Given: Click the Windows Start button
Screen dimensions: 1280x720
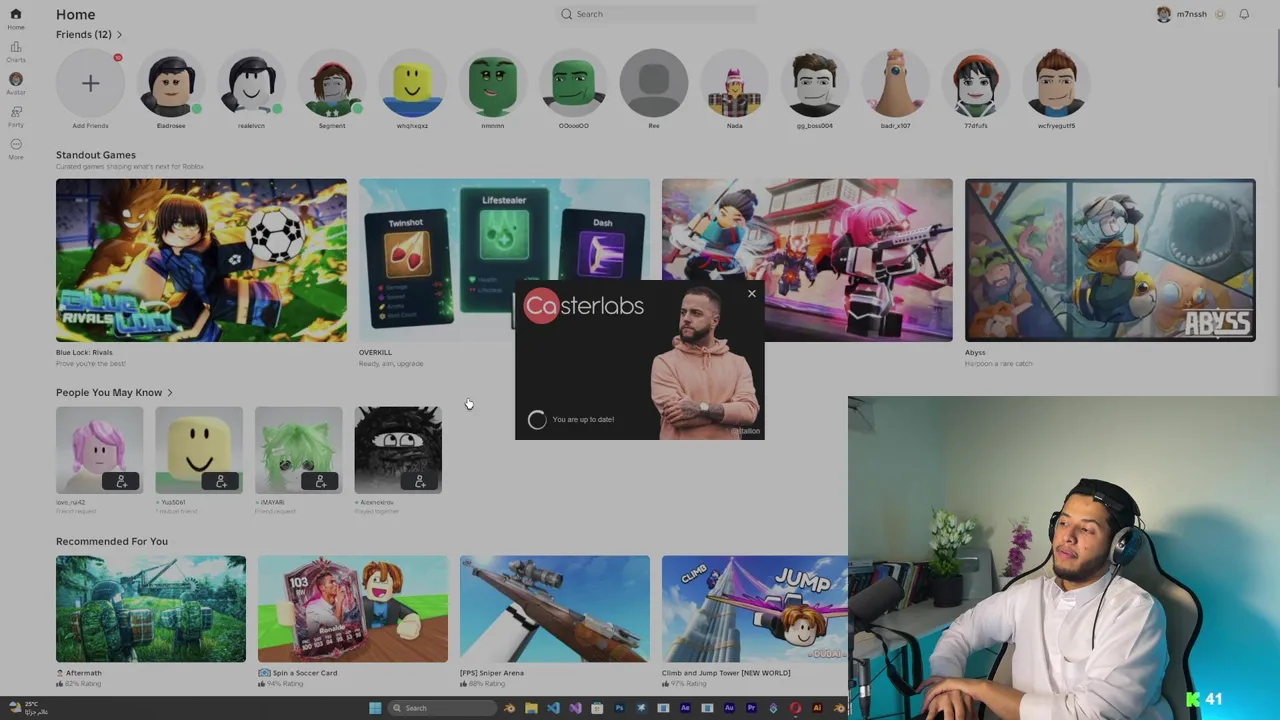Looking at the screenshot, I should [x=375, y=708].
